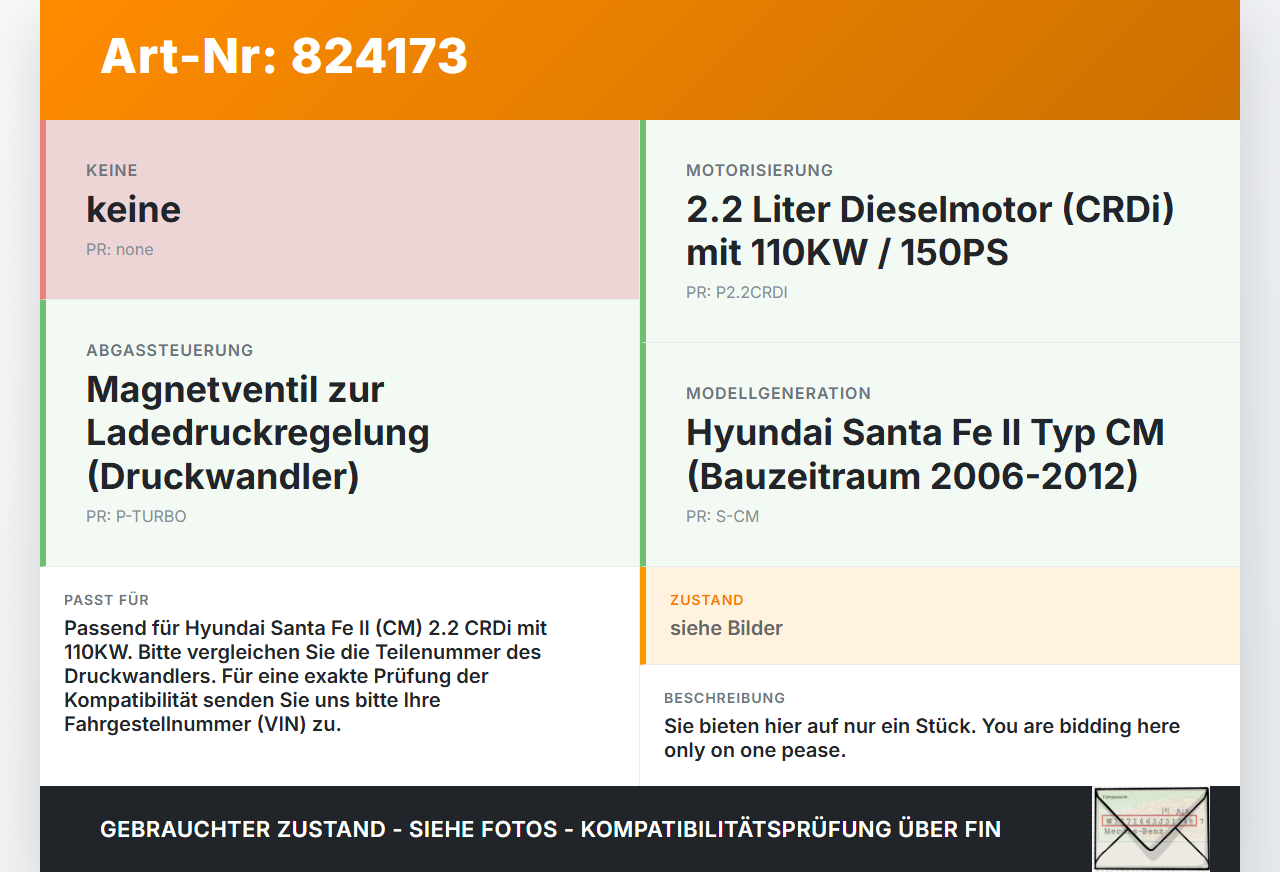Screen dimensions: 1280x872
Task: Select the Magnetventil zur Ladedruckregelung heading
Action: pyautogui.click(x=258, y=432)
